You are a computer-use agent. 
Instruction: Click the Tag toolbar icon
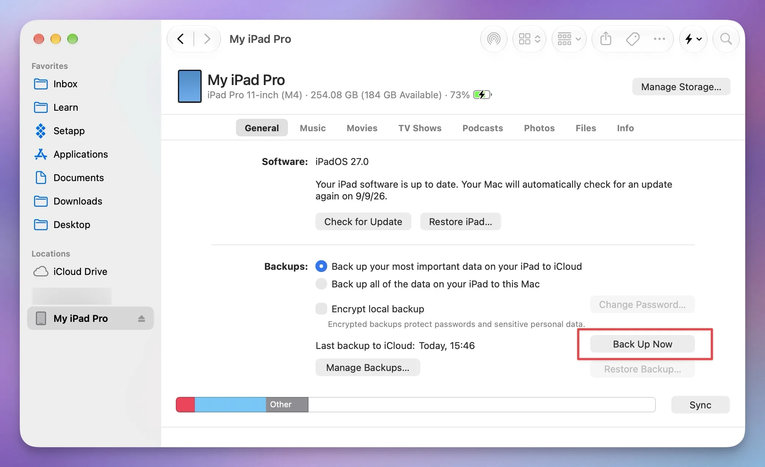point(633,39)
